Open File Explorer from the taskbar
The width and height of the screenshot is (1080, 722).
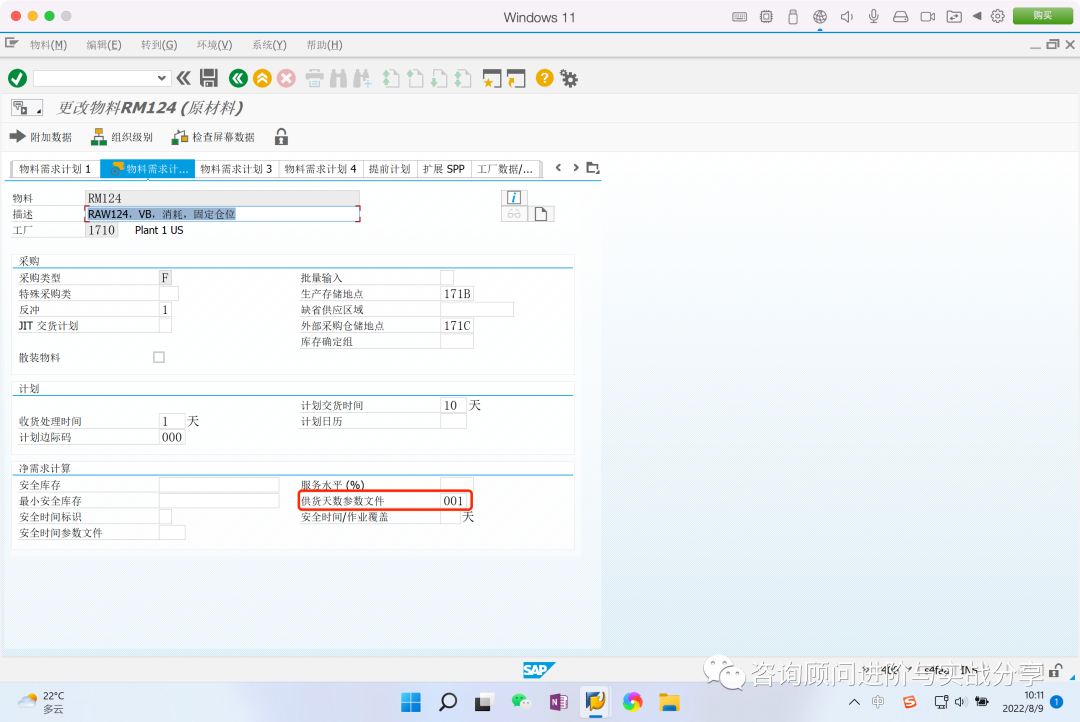pyautogui.click(x=669, y=702)
